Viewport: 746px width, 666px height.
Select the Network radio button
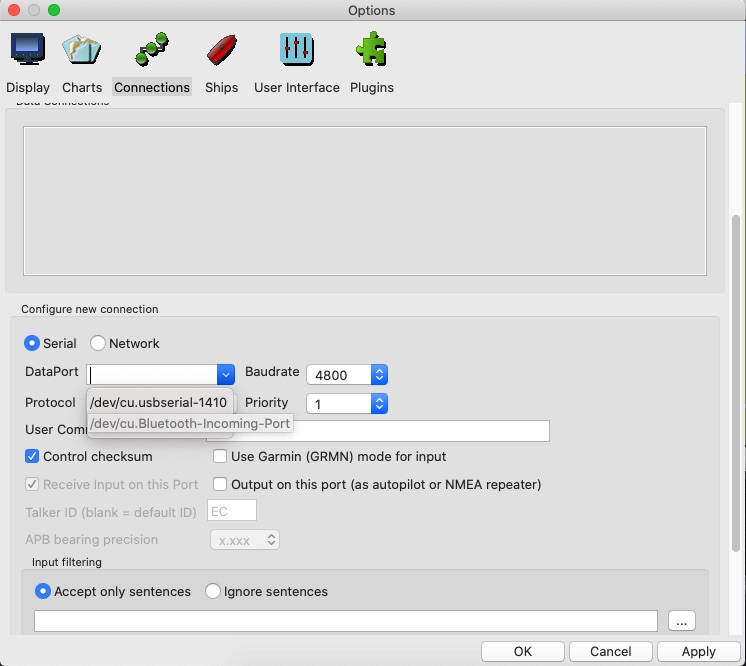click(98, 343)
